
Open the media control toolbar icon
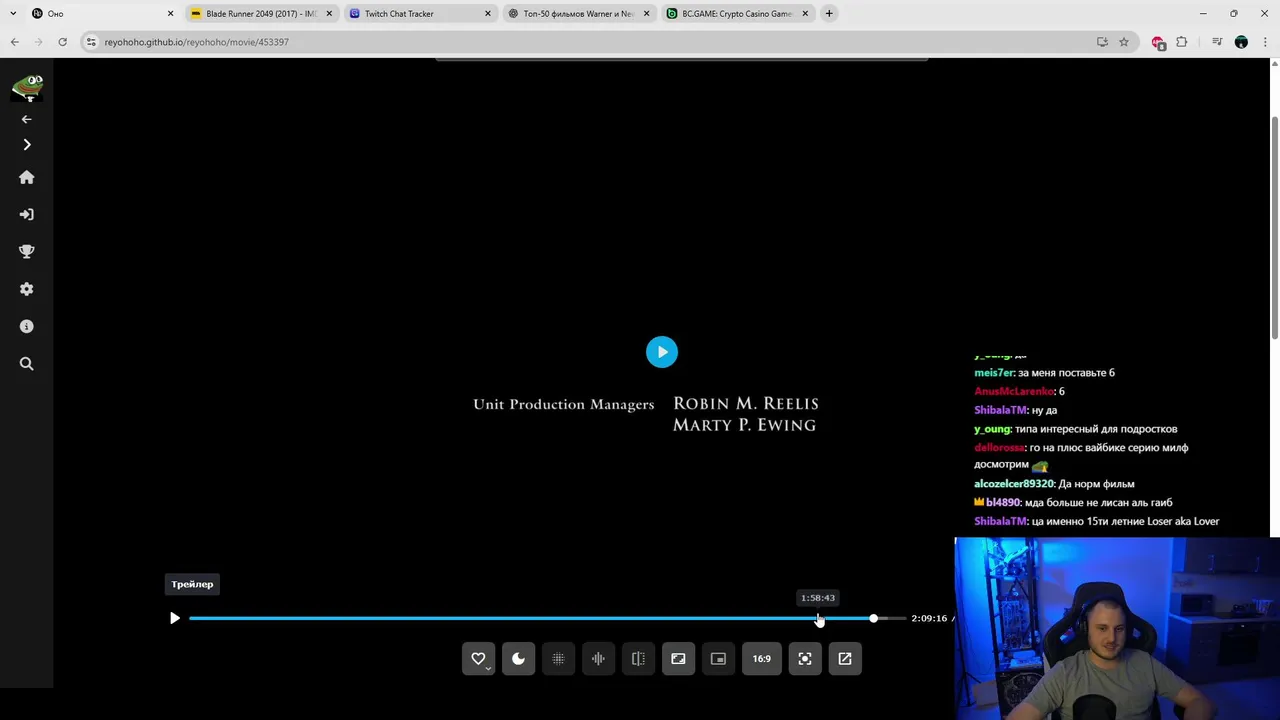click(x=1217, y=42)
